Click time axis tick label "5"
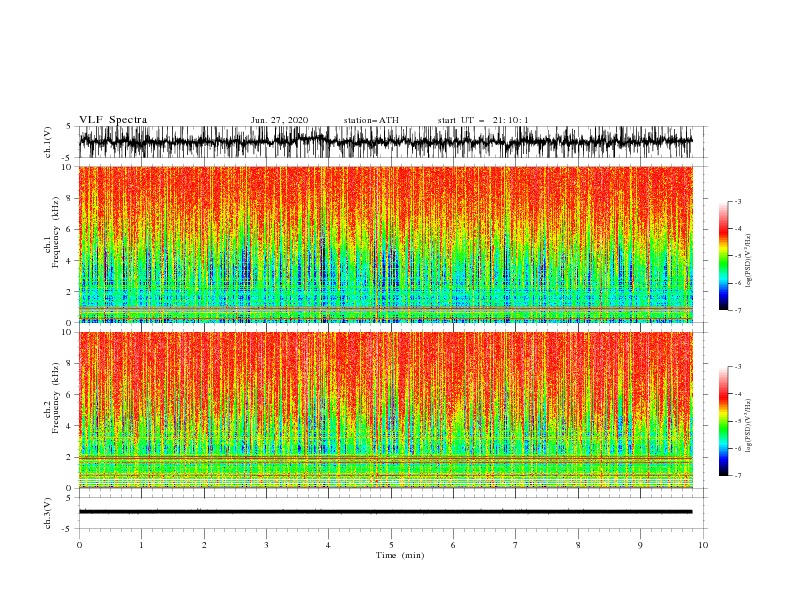792x612 pixels. pos(391,545)
